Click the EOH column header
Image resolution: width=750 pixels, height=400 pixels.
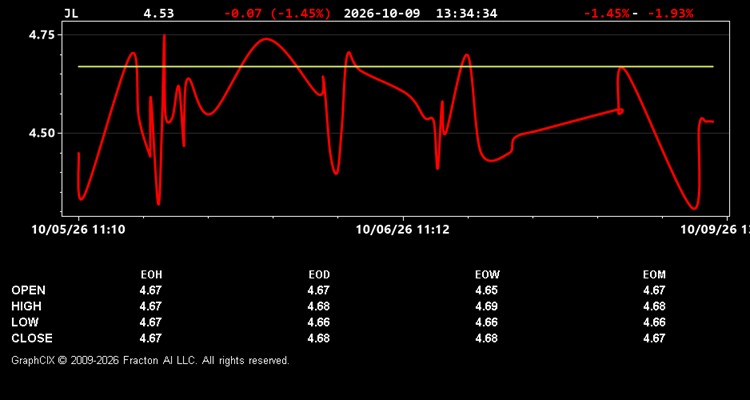[x=151, y=275]
